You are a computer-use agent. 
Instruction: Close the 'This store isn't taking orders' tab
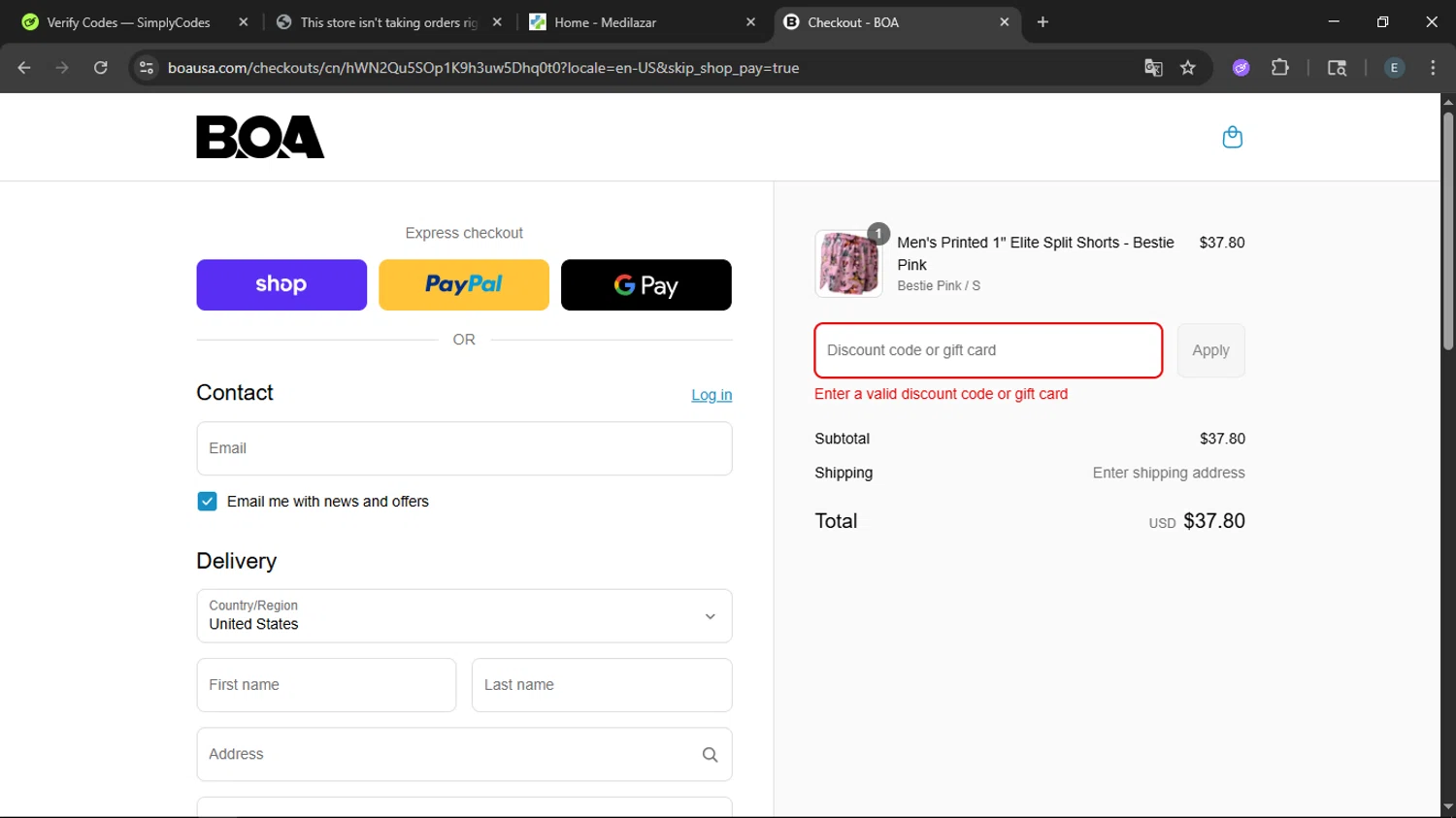(497, 22)
